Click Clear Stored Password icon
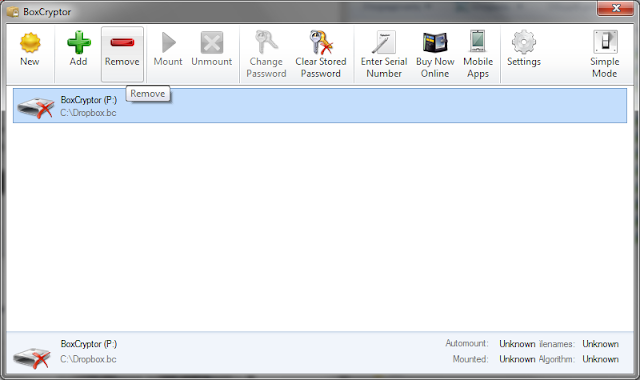Screen dimensions: 640x380 click(321, 42)
